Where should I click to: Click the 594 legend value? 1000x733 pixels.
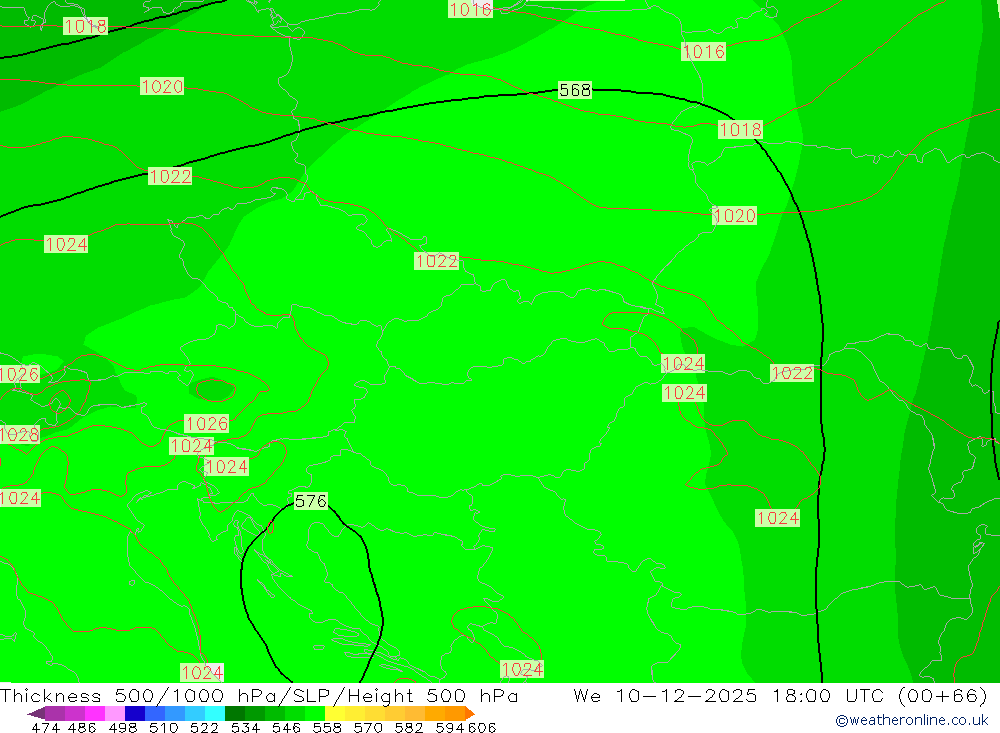[450, 728]
